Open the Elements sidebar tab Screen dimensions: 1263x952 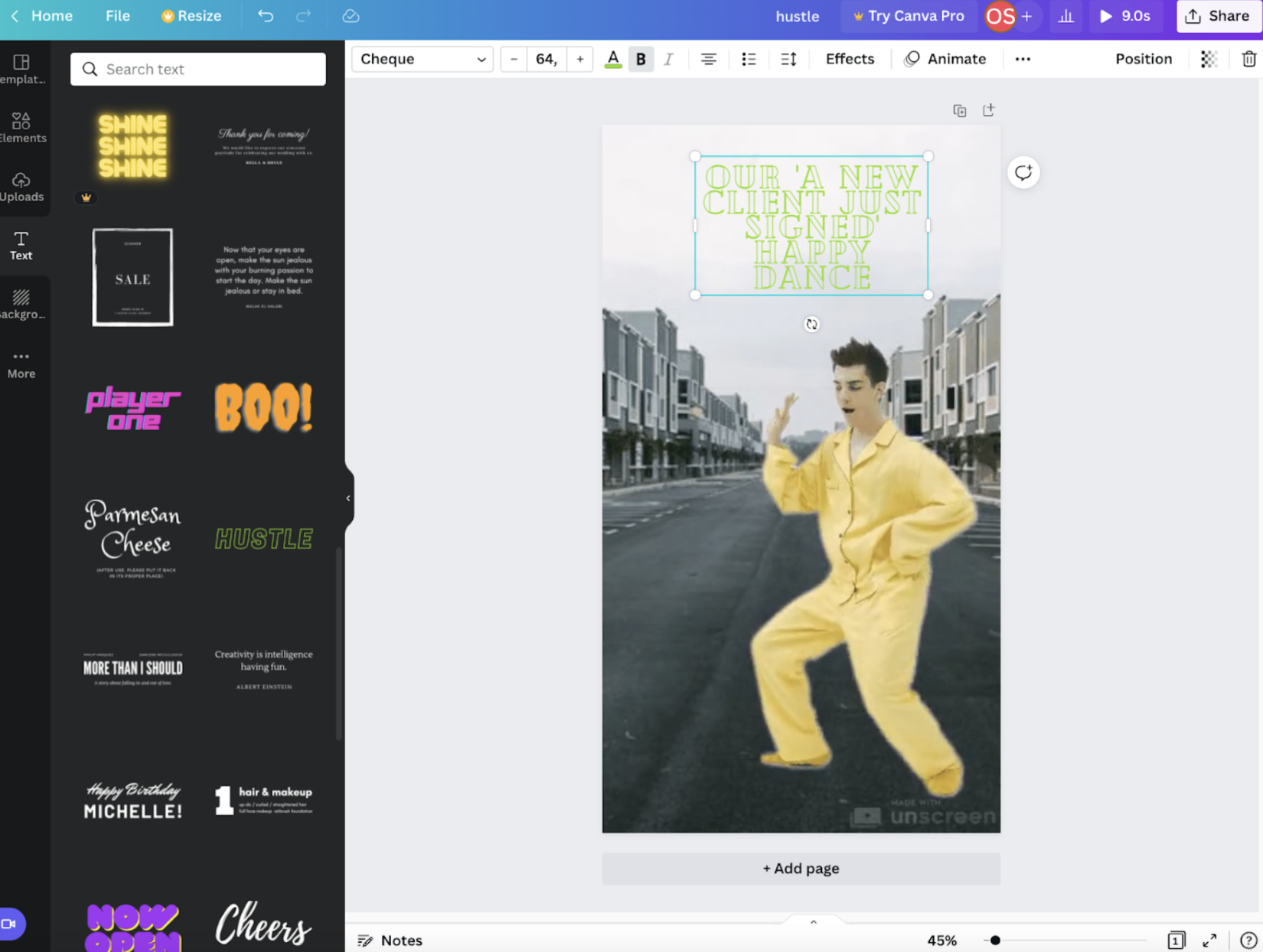pyautogui.click(x=21, y=128)
